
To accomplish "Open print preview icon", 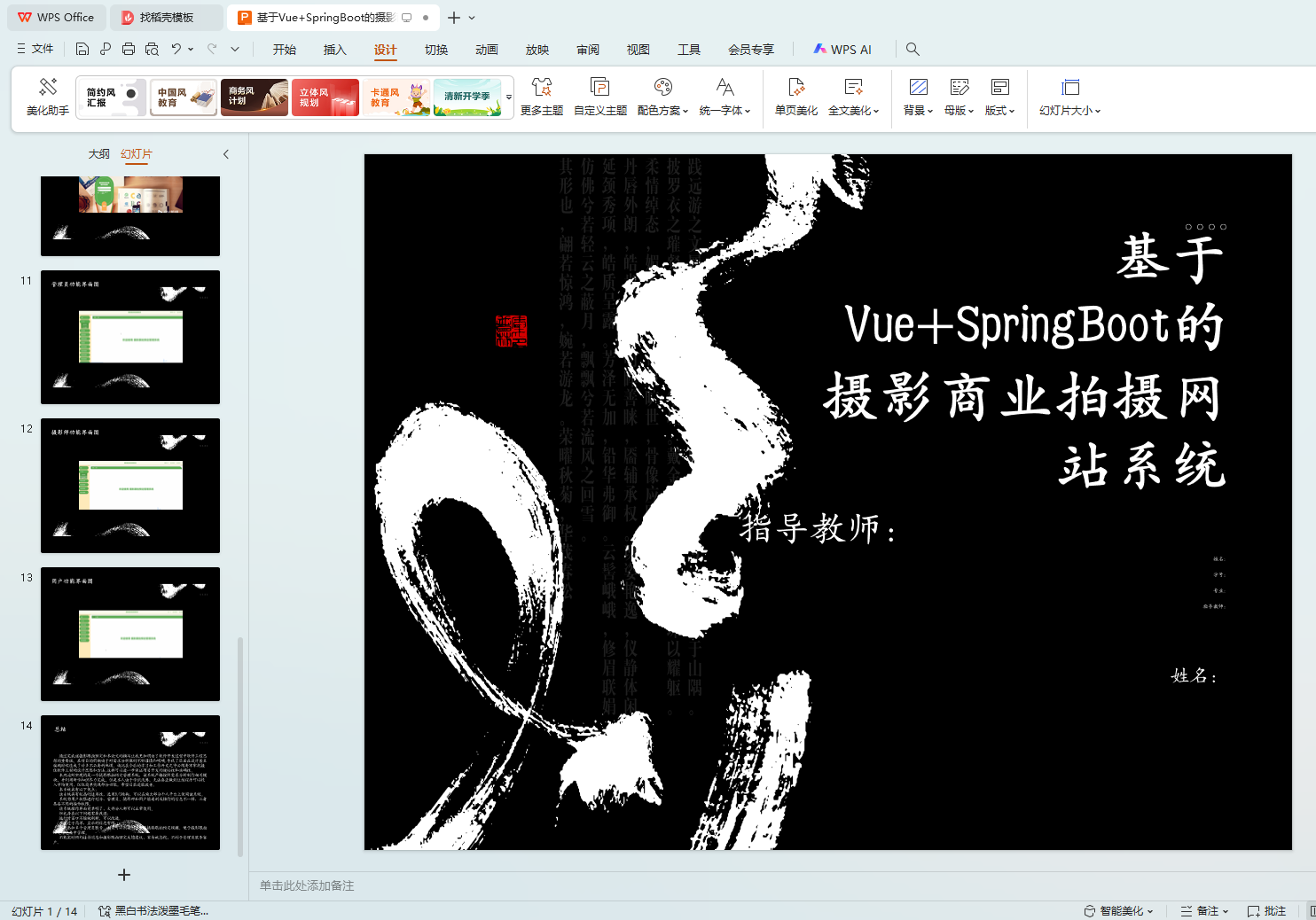I will pyautogui.click(x=152, y=50).
